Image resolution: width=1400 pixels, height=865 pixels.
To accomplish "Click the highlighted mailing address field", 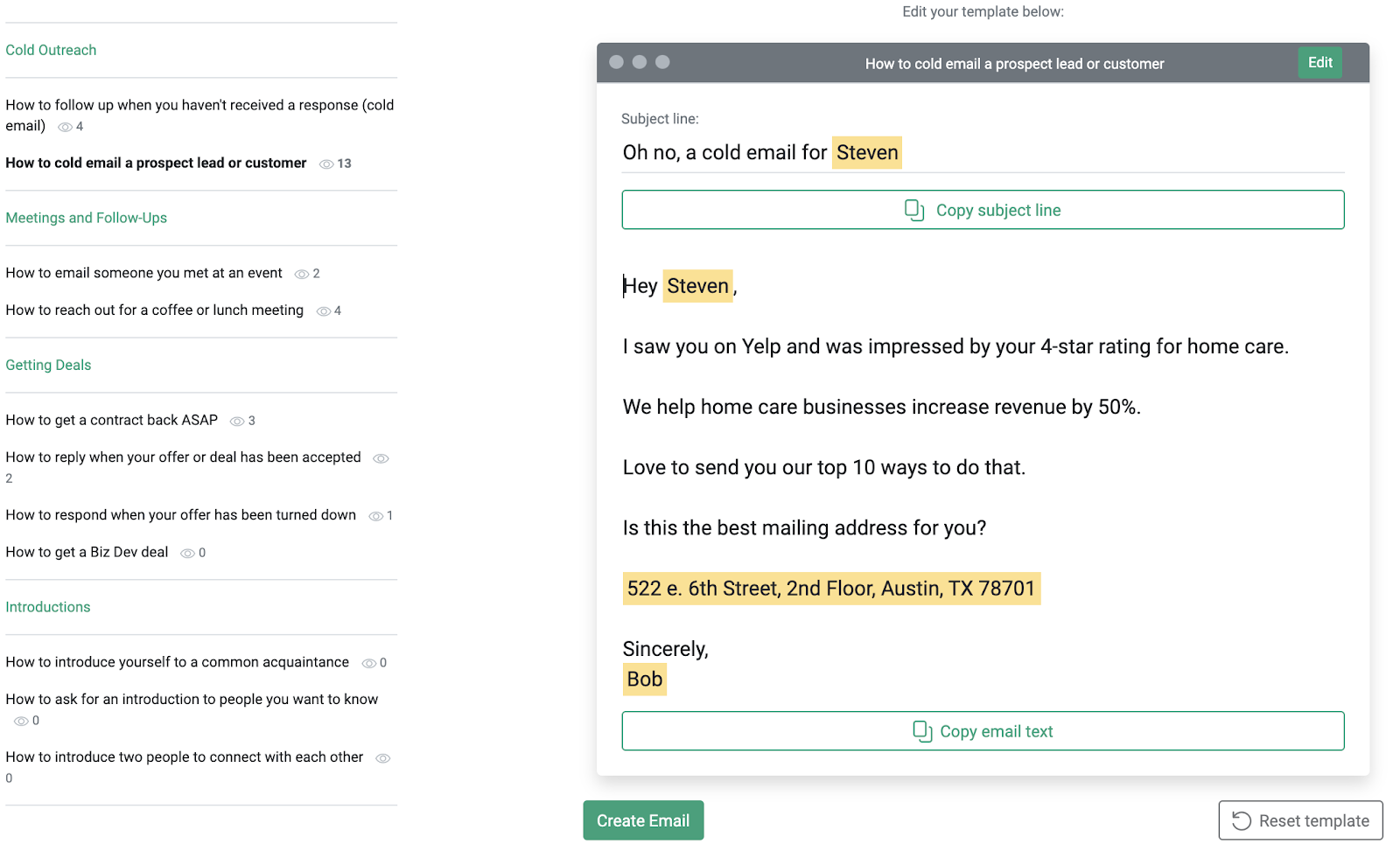I will (x=830, y=589).
